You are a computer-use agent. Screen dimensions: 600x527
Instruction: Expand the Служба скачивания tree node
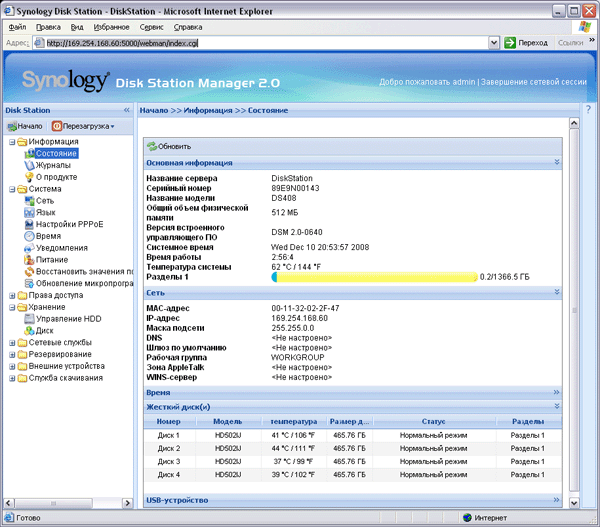tap(12, 379)
